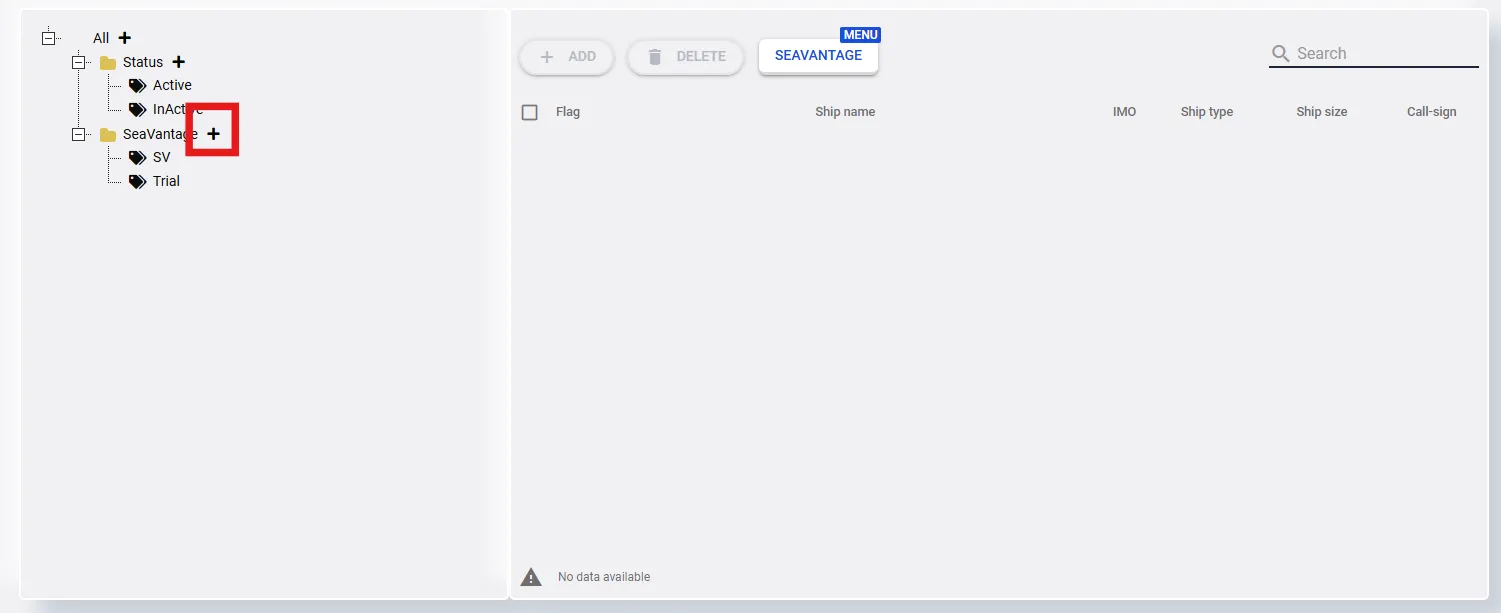The image size is (1501, 613).
Task: Select the InActive tag
Action: pyautogui.click(x=178, y=109)
